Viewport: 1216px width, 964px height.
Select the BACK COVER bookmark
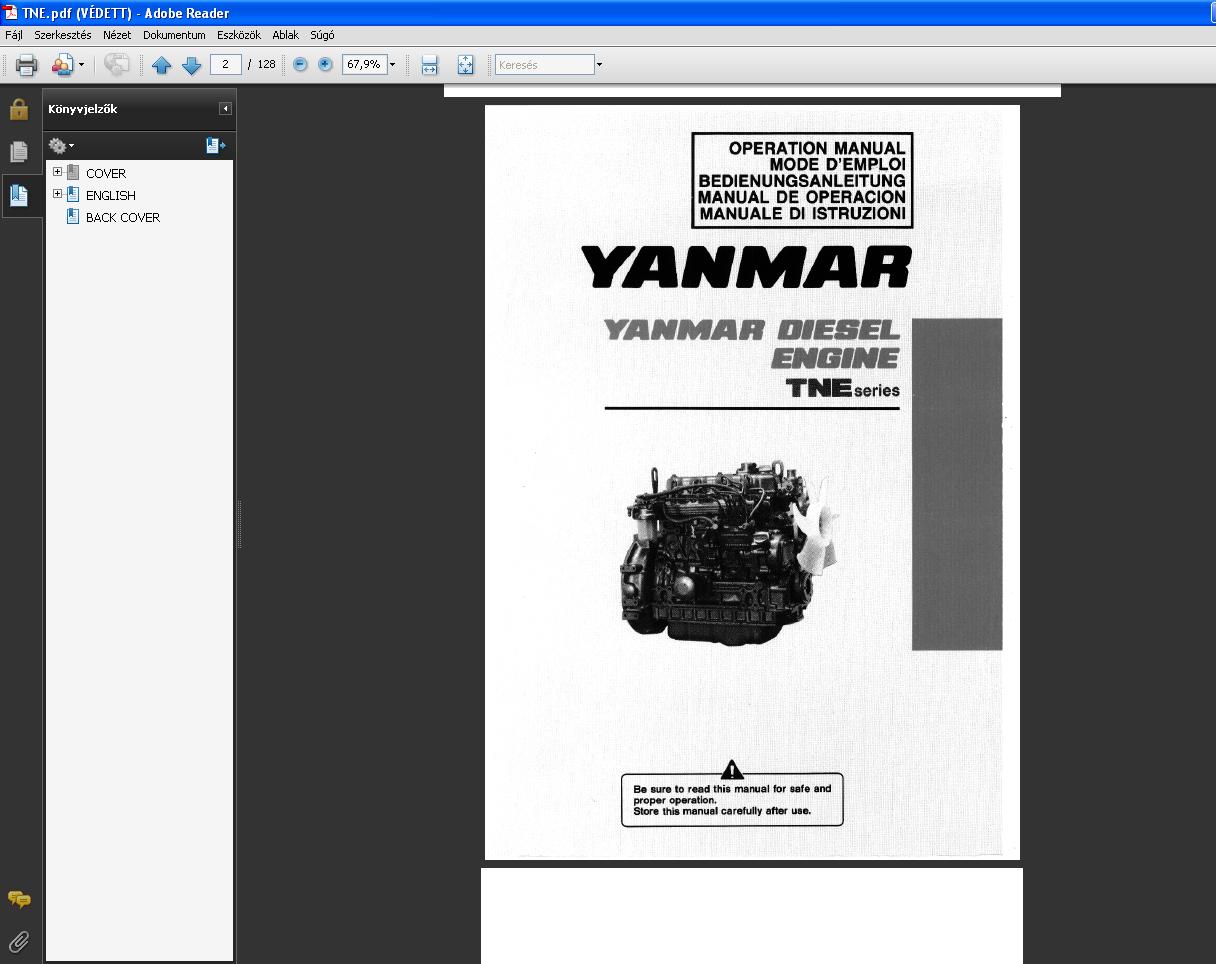click(x=123, y=217)
